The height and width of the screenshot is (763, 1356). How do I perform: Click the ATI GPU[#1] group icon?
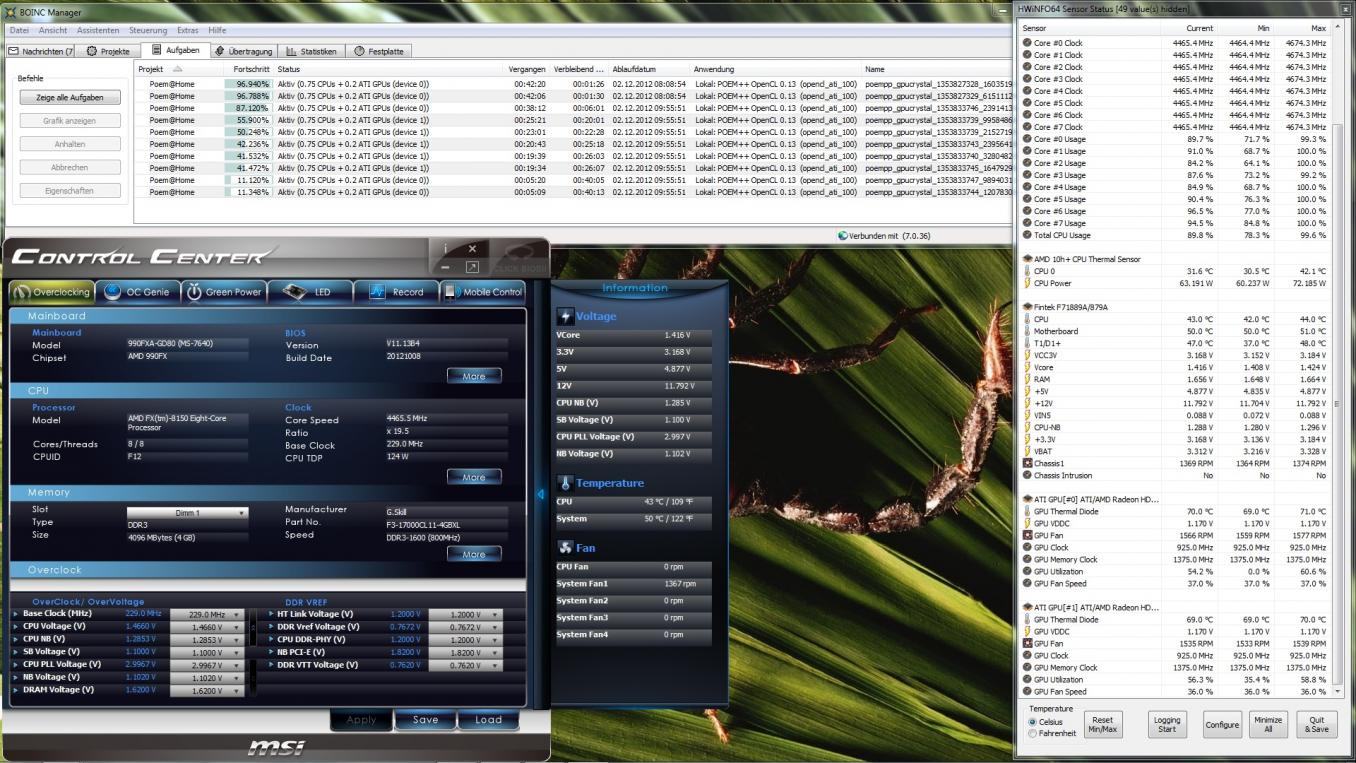tap(1027, 607)
